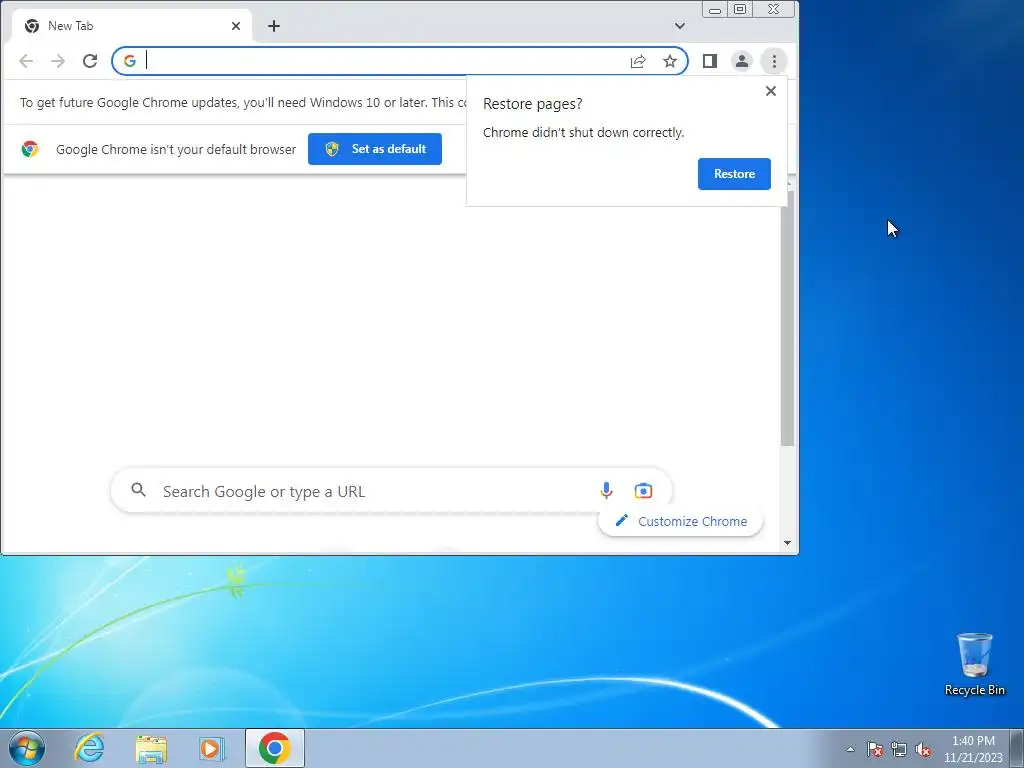Dismiss the Restore pages popup

tap(771, 91)
